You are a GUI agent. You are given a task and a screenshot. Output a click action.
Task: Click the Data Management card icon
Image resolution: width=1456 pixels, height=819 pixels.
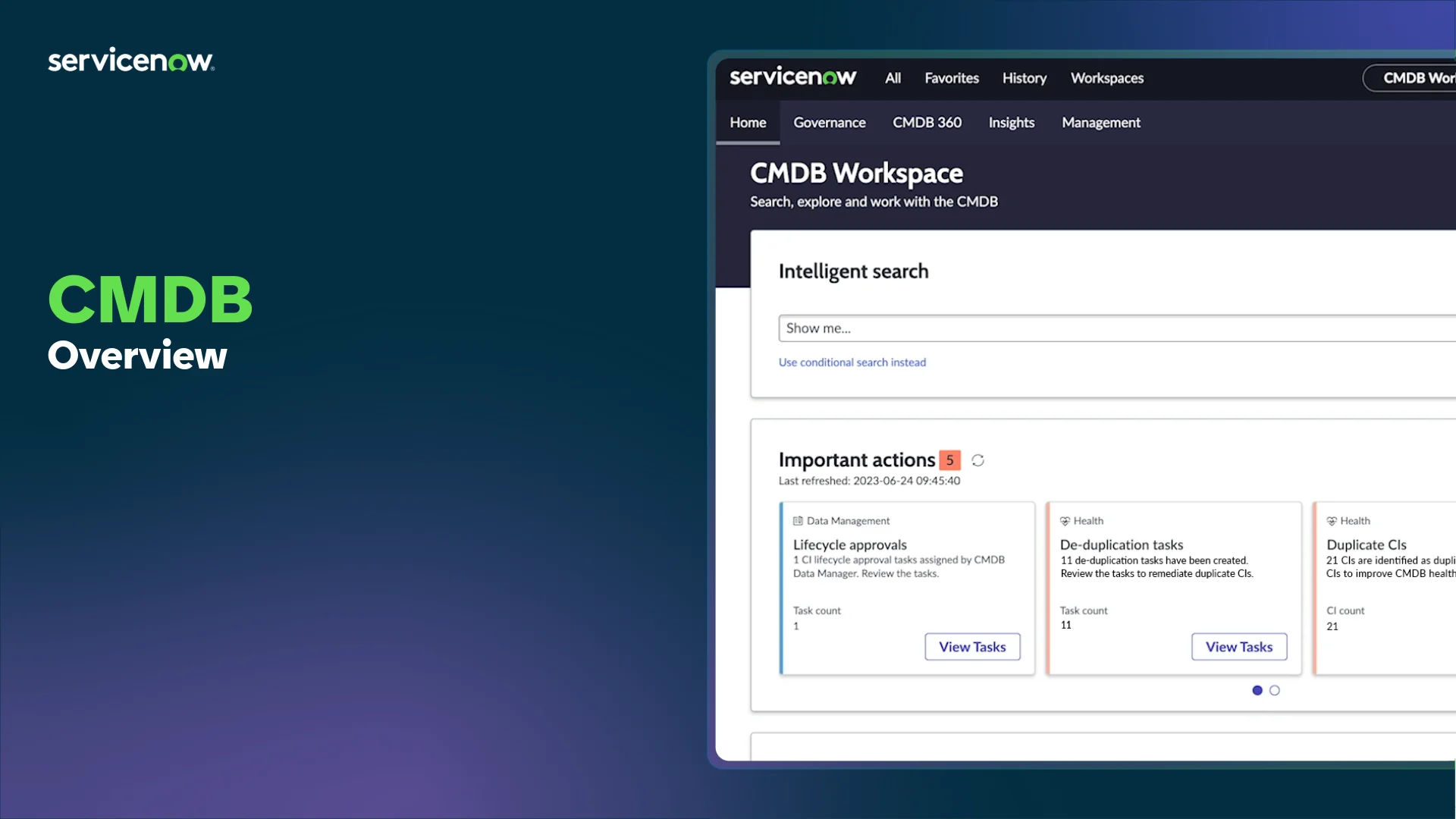click(798, 521)
